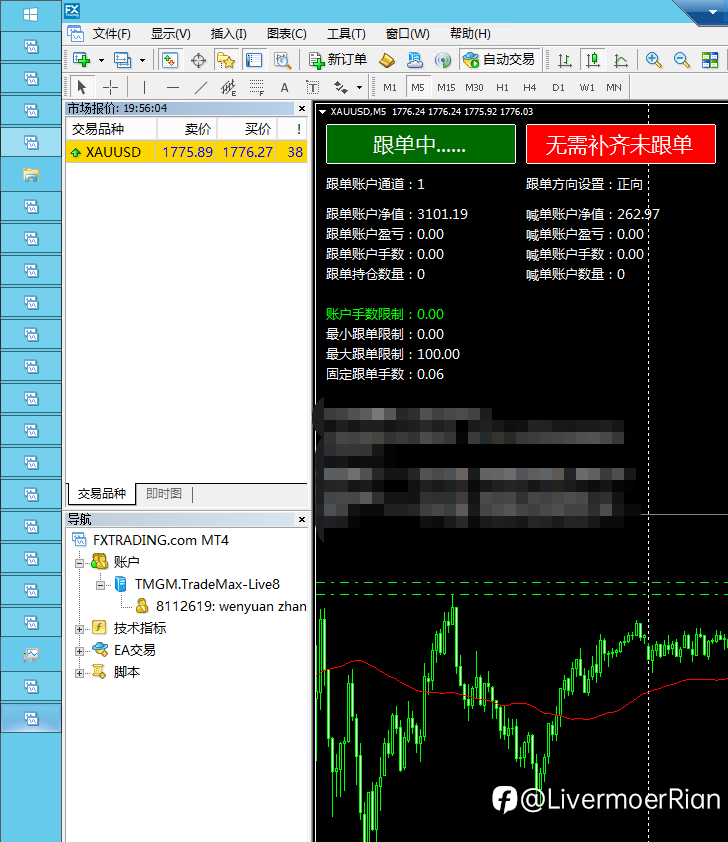Image resolution: width=728 pixels, height=842 pixels.
Task: Switch chart to candlesticks icon
Action: 593,60
